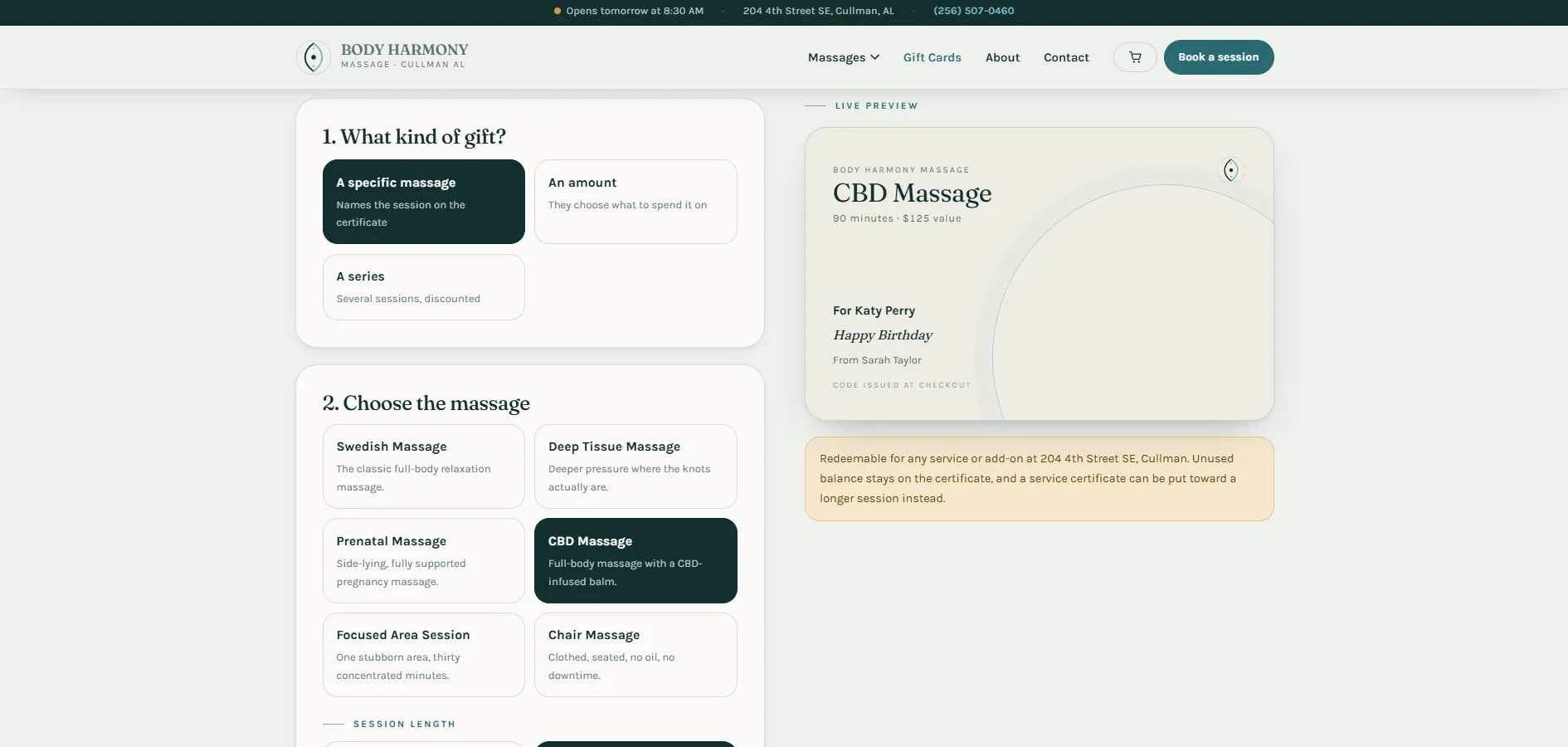Screen dimensions: 1568x747
Task: Click the BODY HARMONY brand name
Action: (404, 50)
